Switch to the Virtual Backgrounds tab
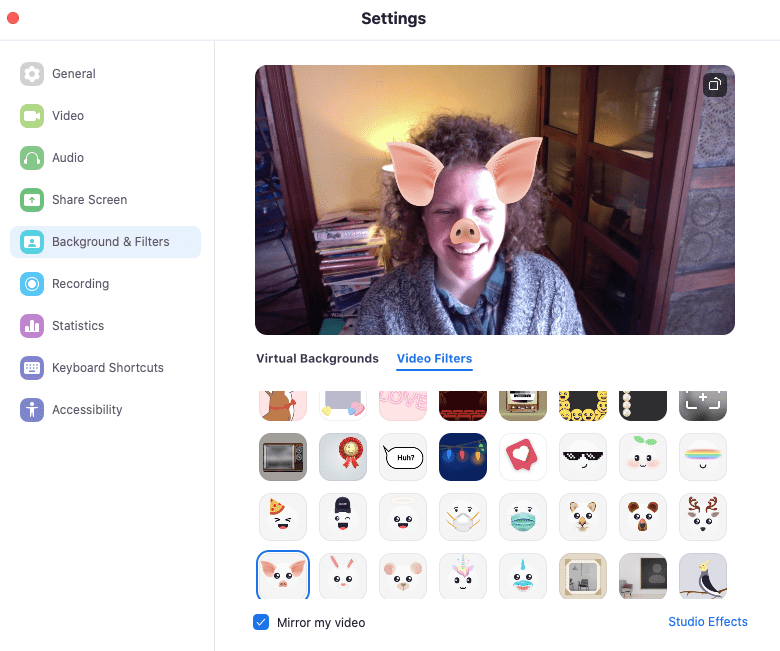The height and width of the screenshot is (651, 780). [317, 359]
